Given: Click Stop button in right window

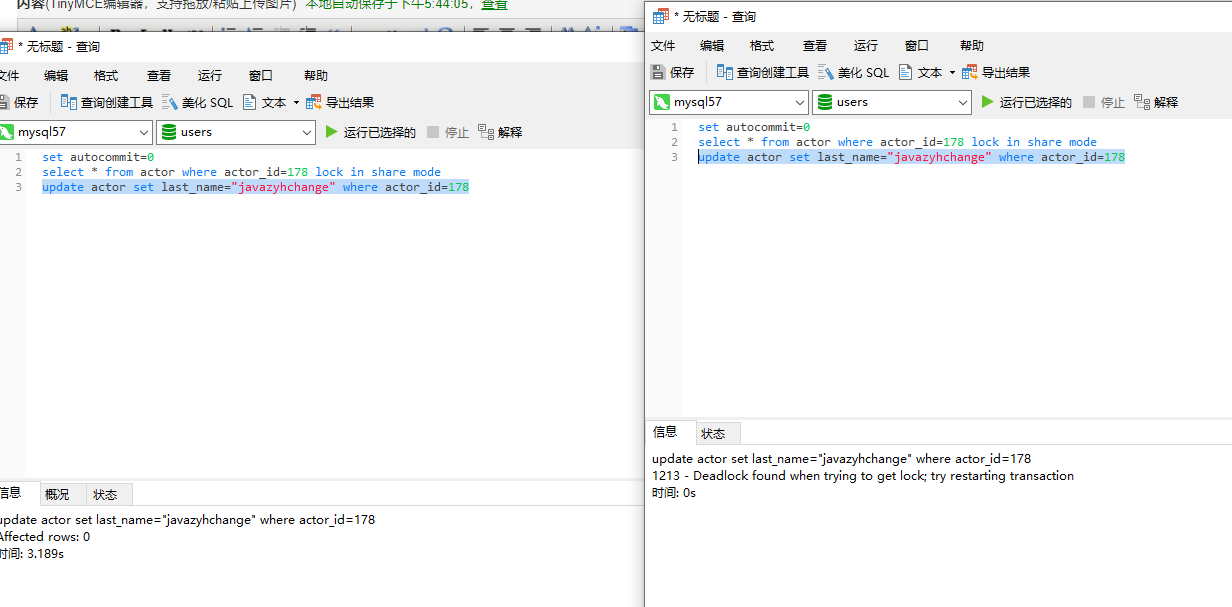Looking at the screenshot, I should (x=1104, y=102).
